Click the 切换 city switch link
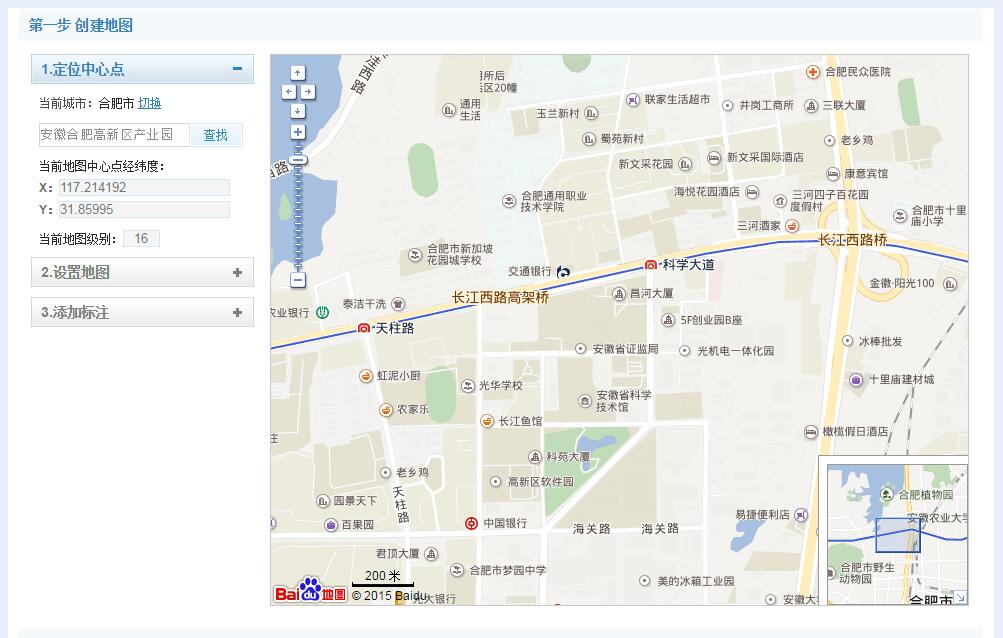Viewport: 1003px width, 638px height. (149, 103)
